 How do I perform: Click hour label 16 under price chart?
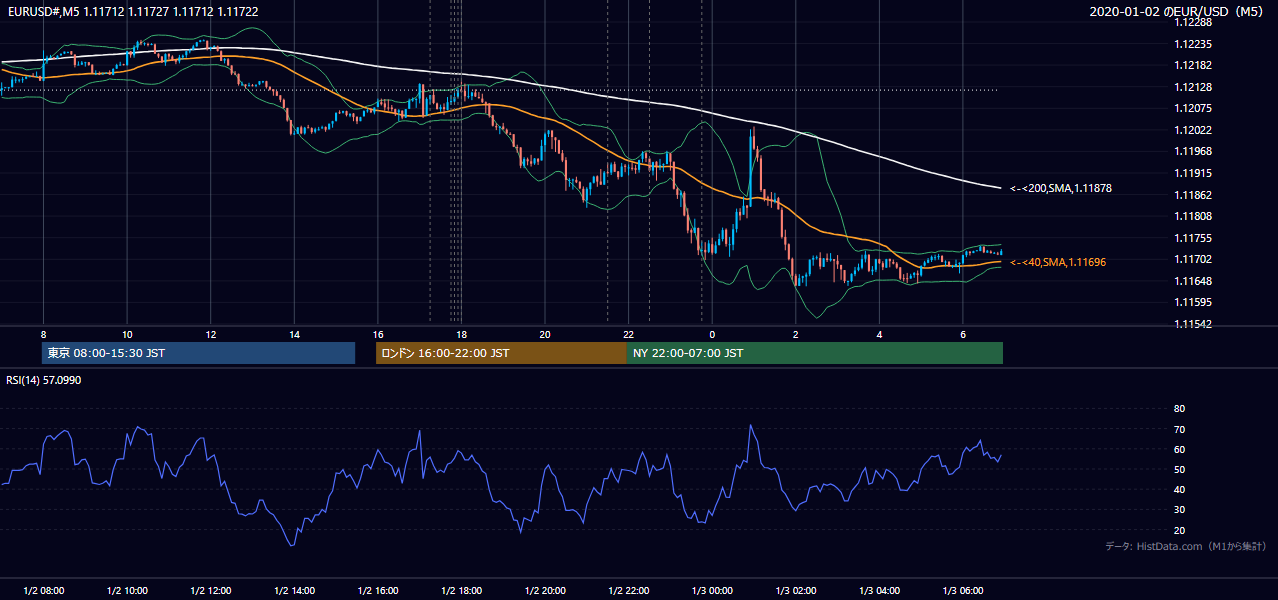378,334
